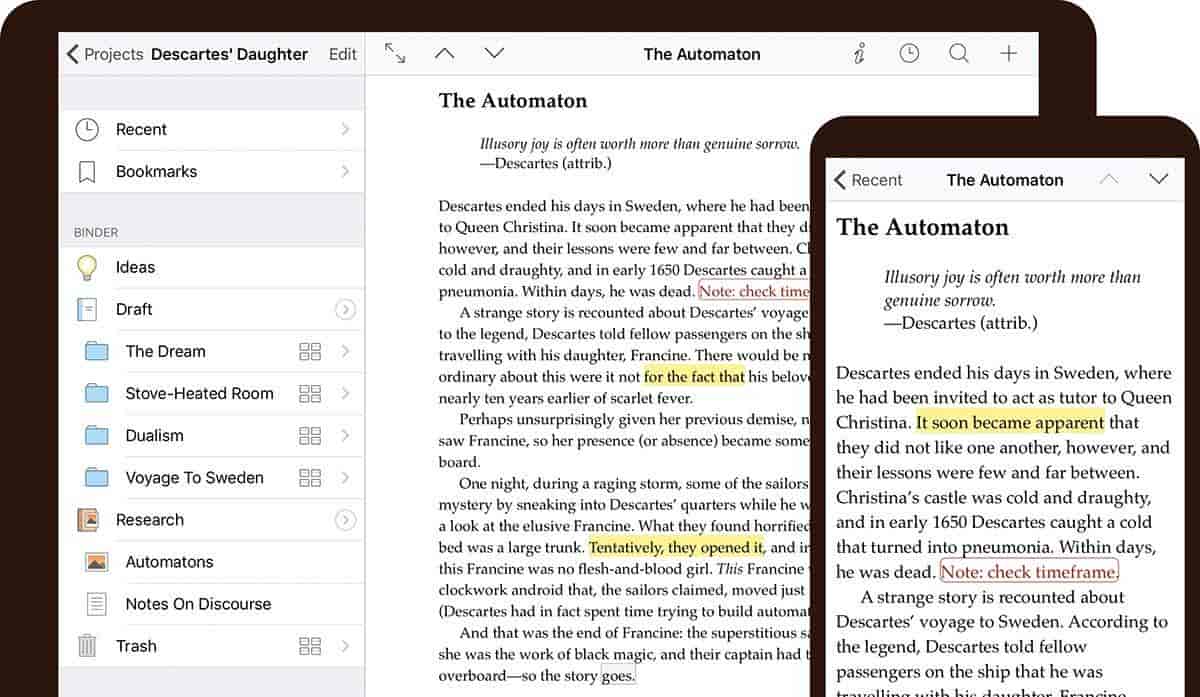Tap the Edit button in sidebar

[342, 54]
